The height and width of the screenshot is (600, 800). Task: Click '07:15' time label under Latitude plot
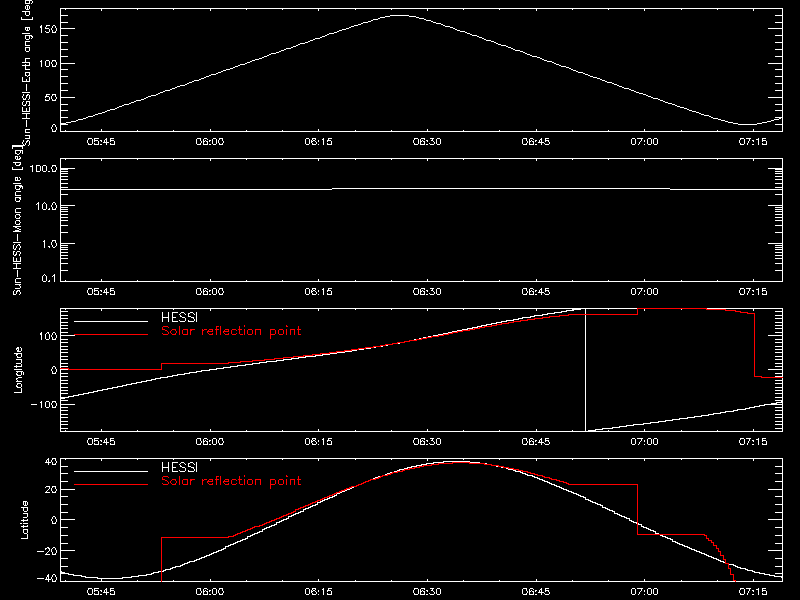[753, 592]
